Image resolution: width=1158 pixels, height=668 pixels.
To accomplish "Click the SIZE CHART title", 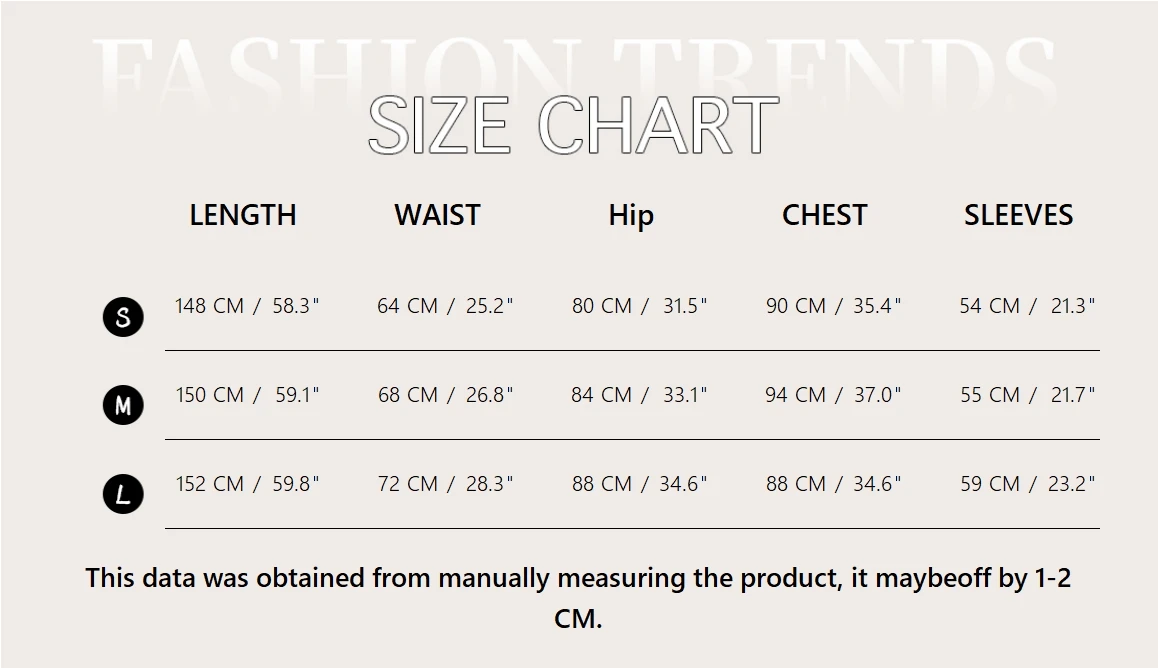I will click(573, 126).
